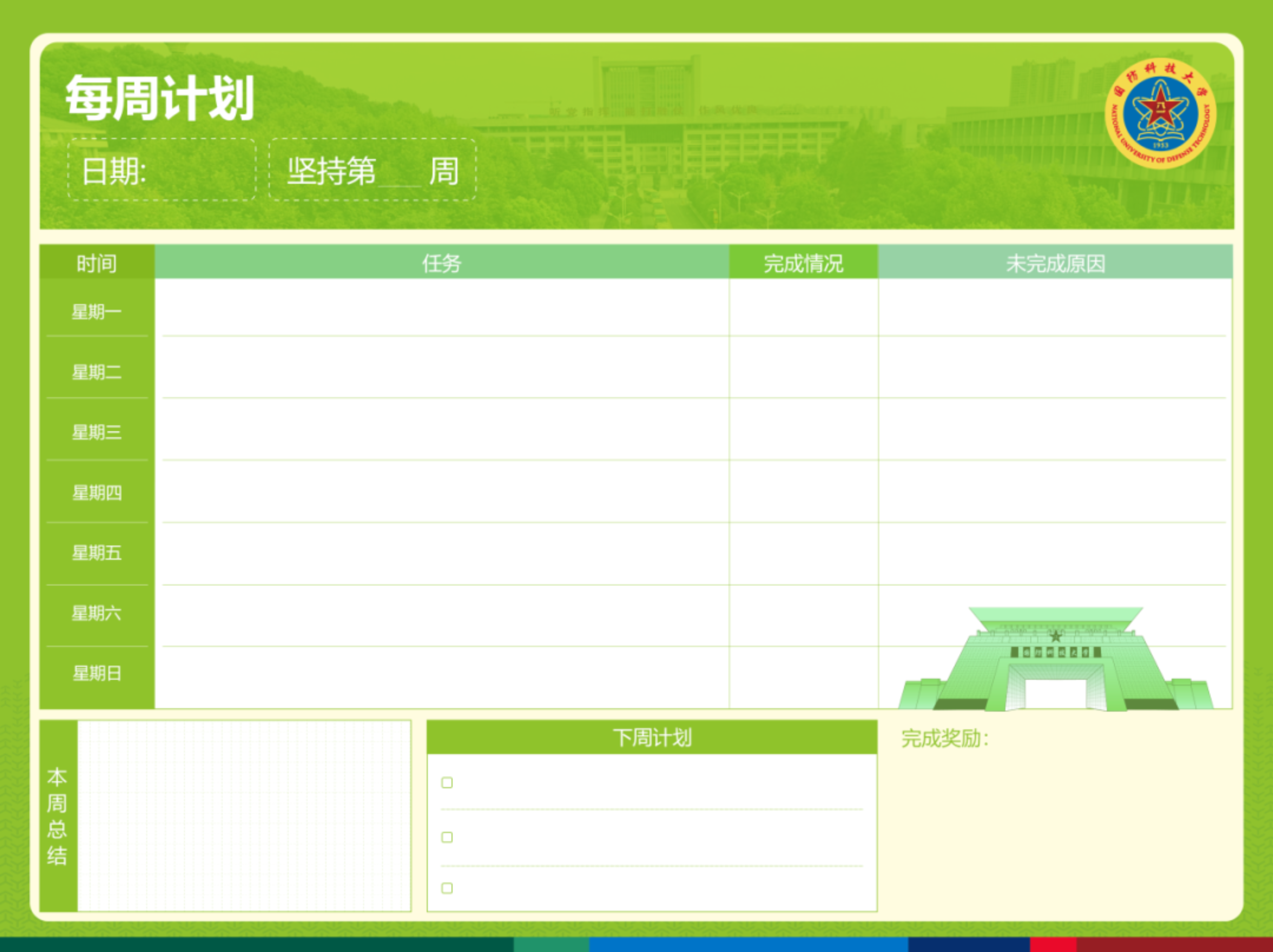The image size is (1273, 952).
Task: Select the 任务 column header
Action: pyautogui.click(x=441, y=263)
